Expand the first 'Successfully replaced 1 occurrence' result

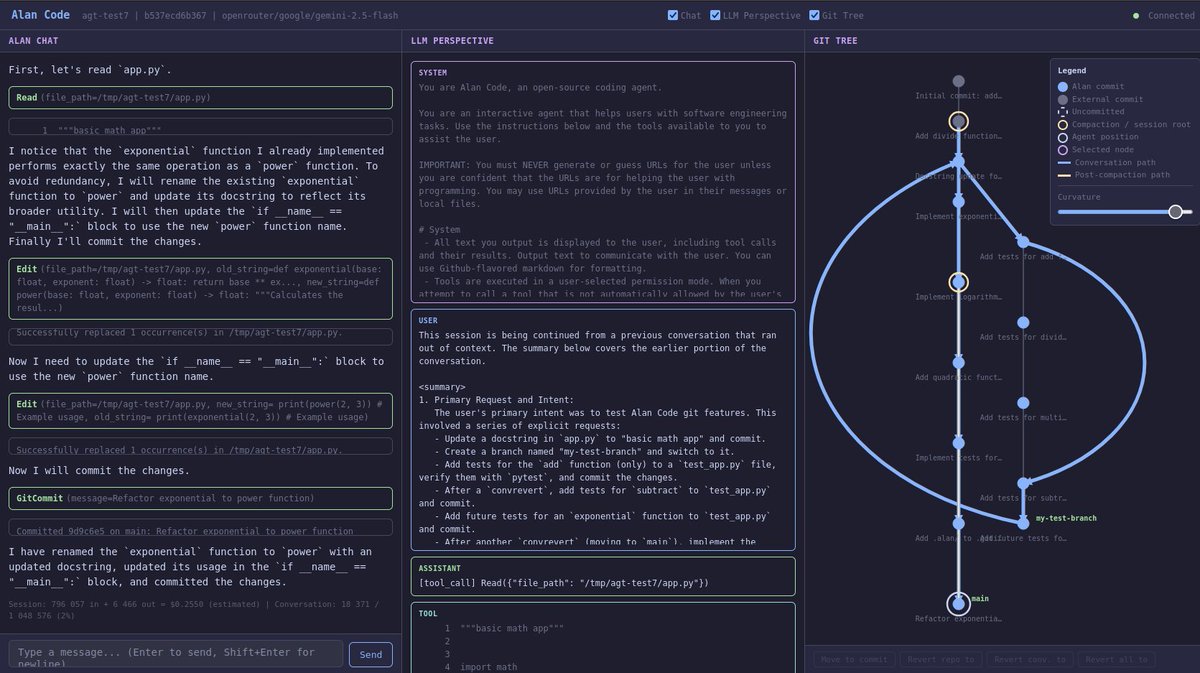click(x=200, y=337)
